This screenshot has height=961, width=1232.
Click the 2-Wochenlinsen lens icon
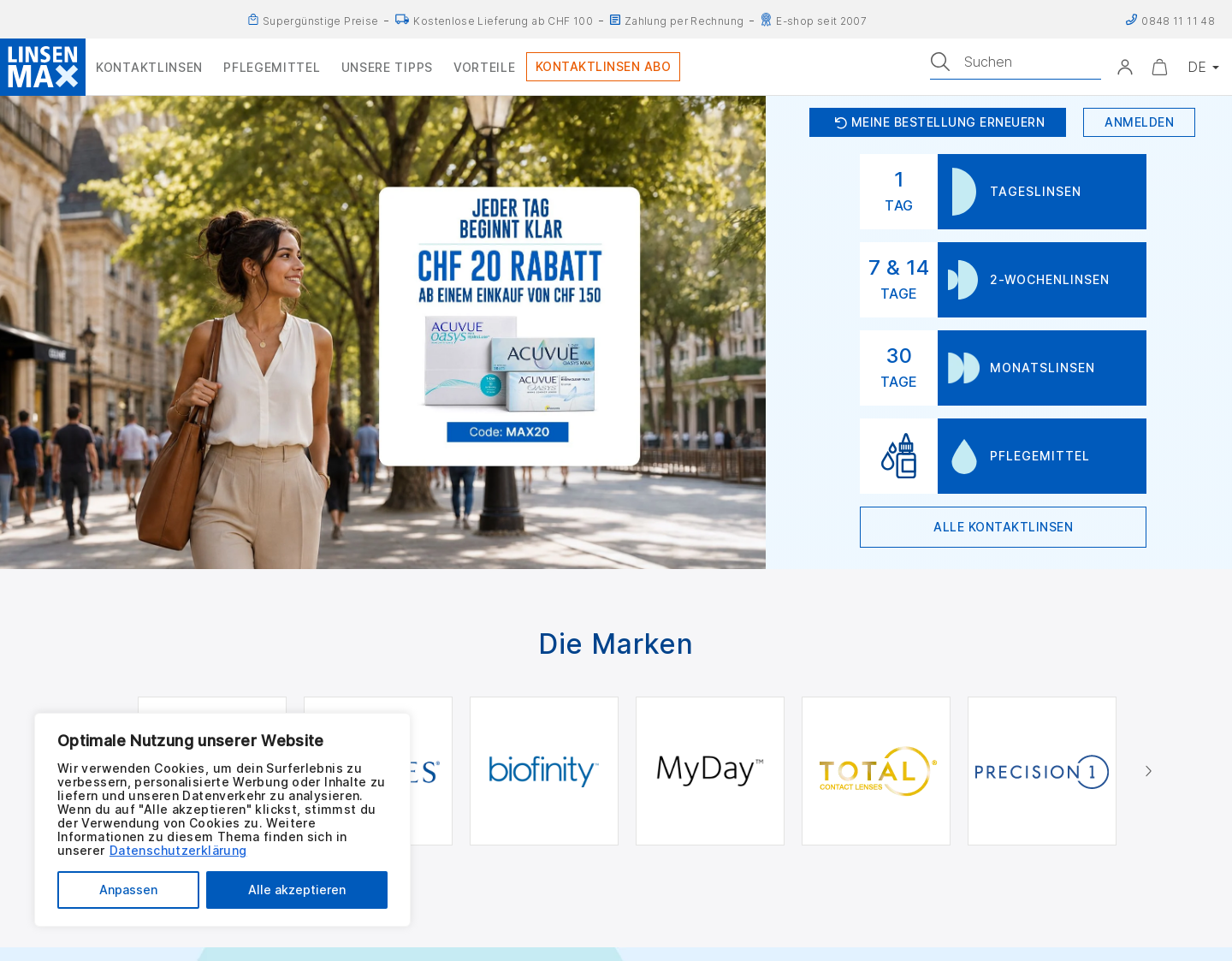962,280
